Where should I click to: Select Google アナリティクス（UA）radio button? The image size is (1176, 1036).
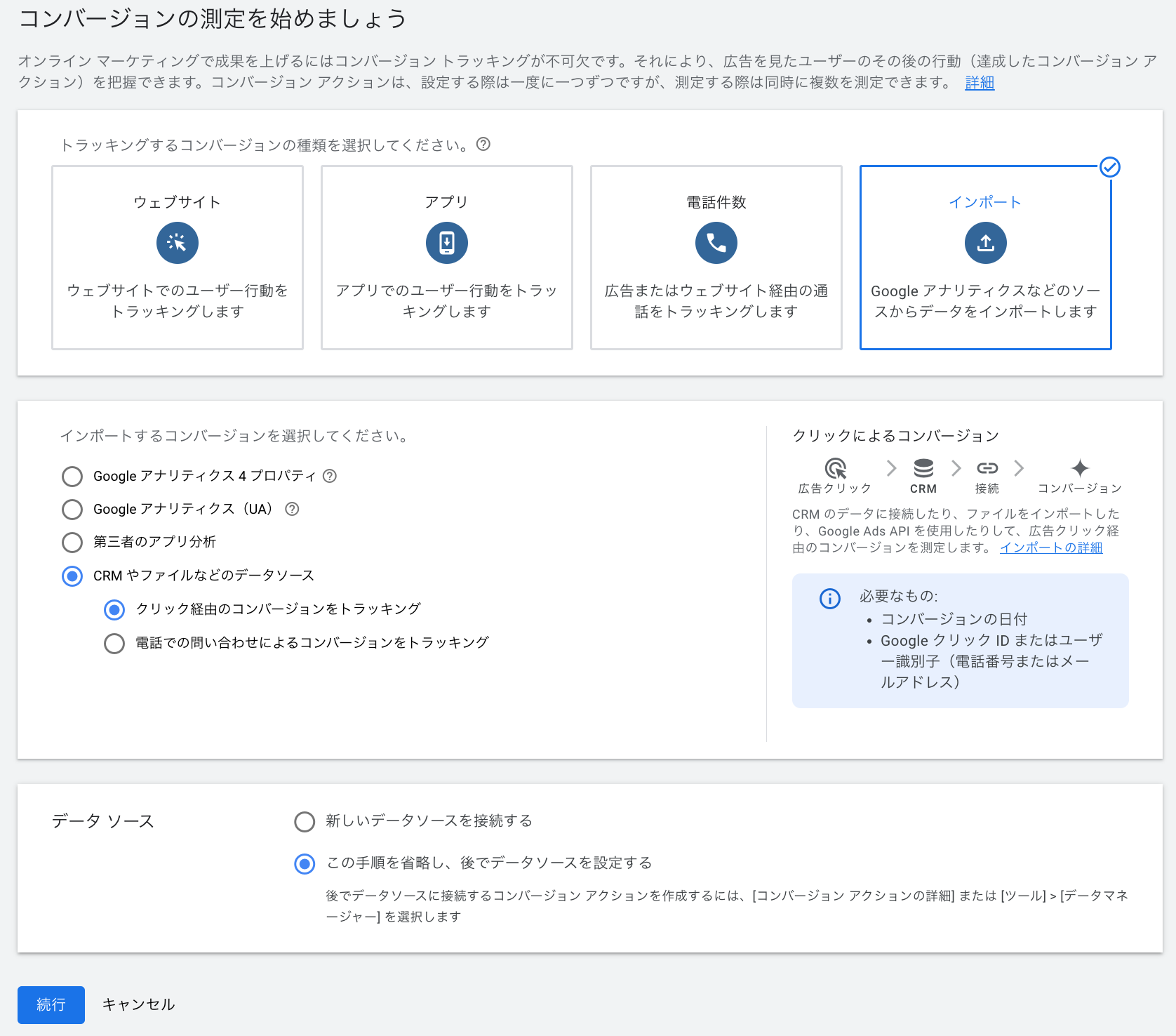(72, 510)
